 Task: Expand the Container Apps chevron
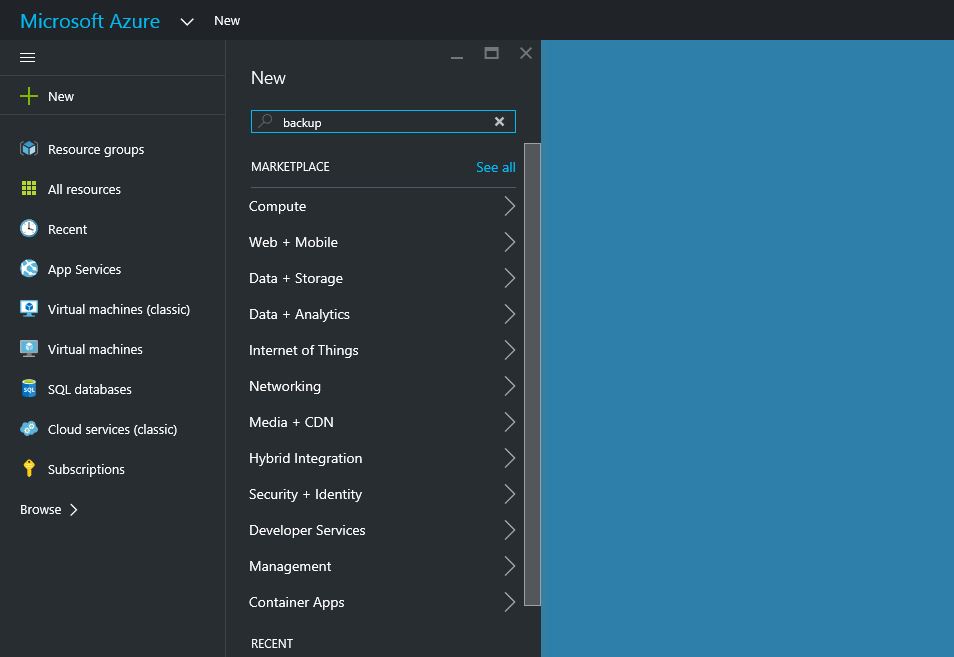(510, 602)
